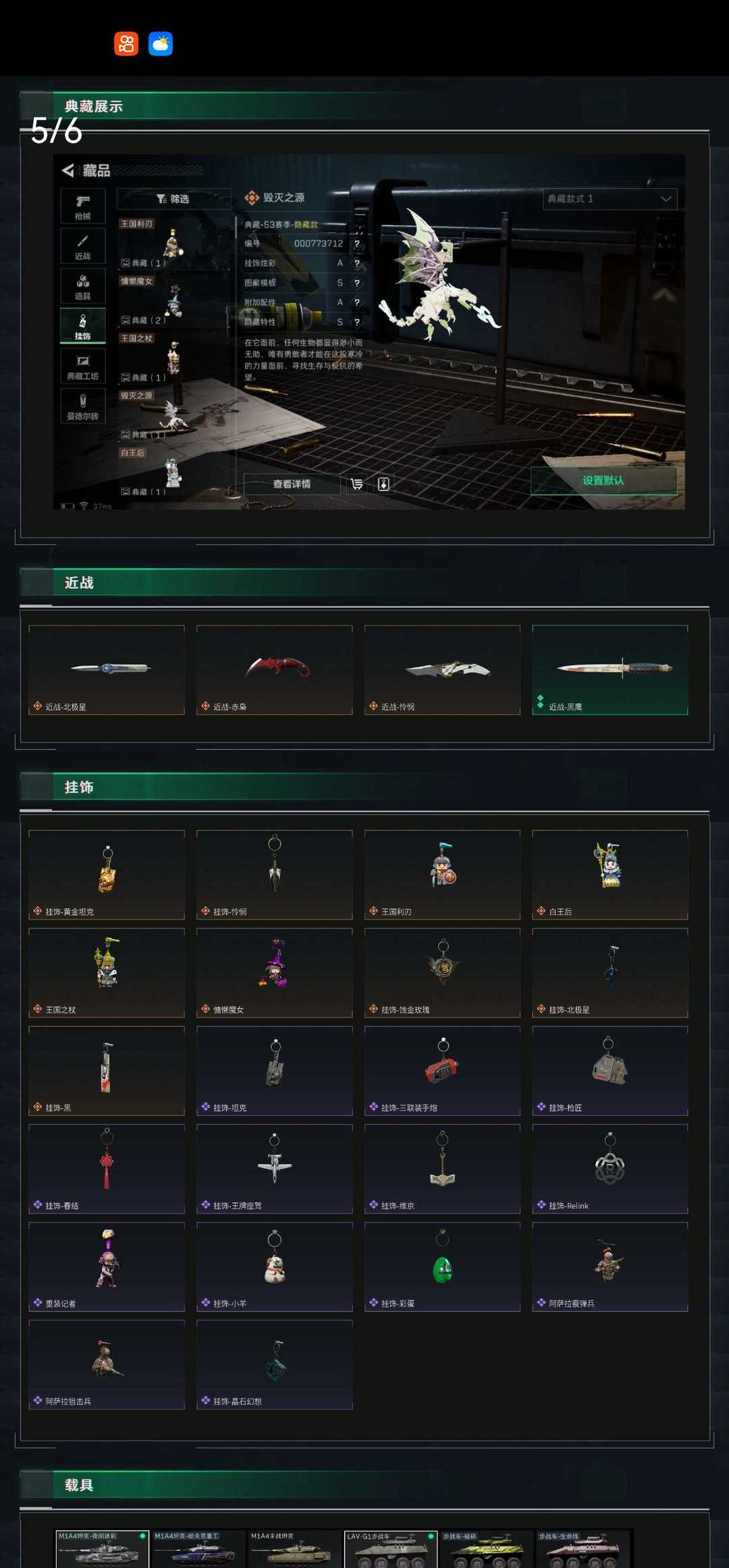Select the M1A4坦克-夜间迷彩 vehicle thumbnail

tap(102, 1549)
